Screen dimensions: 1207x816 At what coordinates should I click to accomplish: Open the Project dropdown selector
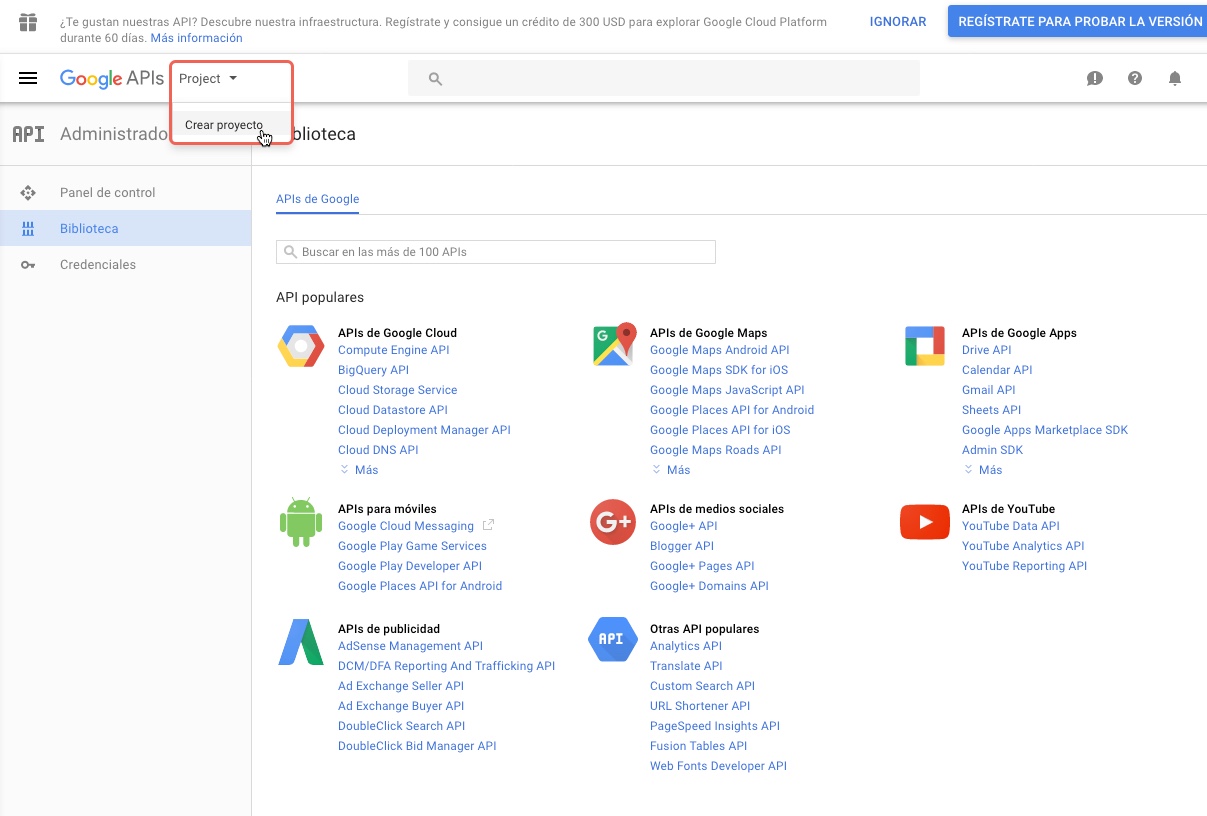(x=208, y=79)
